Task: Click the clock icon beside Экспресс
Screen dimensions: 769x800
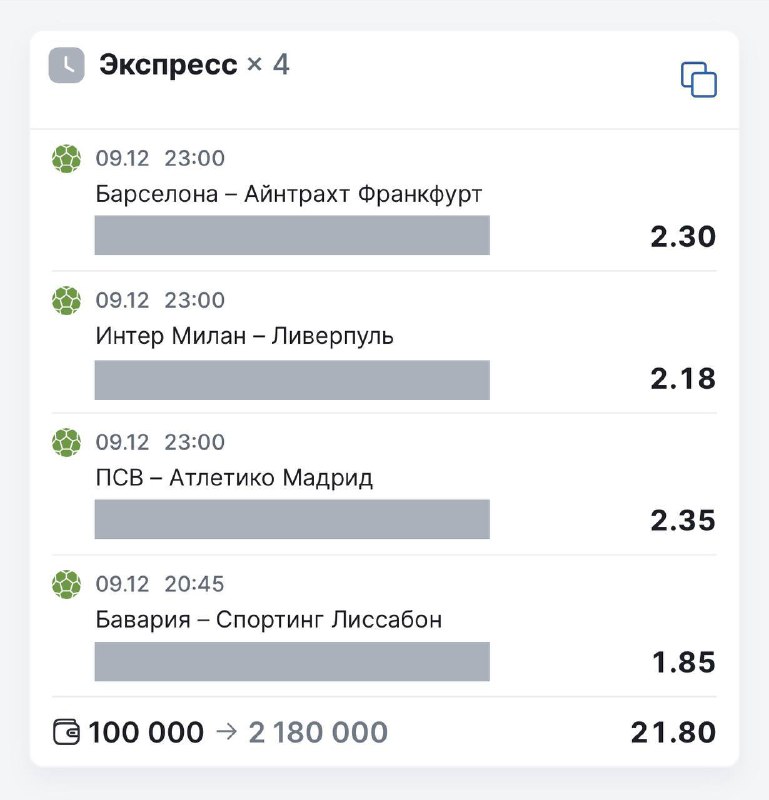Action: point(67,65)
